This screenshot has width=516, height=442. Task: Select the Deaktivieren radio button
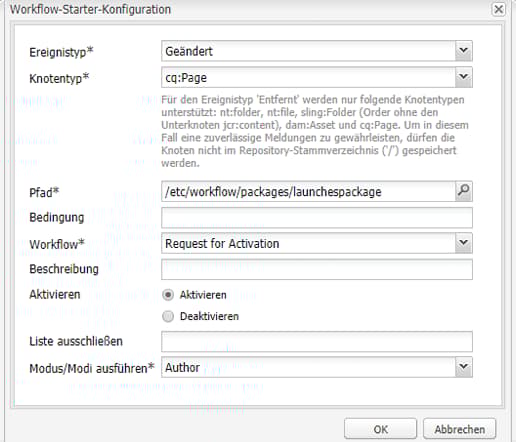[168, 316]
